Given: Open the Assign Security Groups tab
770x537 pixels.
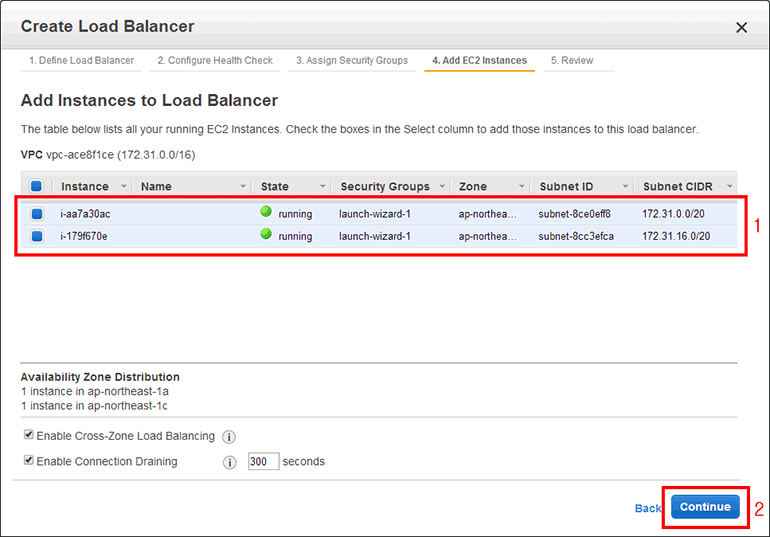Looking at the screenshot, I should point(352,60).
